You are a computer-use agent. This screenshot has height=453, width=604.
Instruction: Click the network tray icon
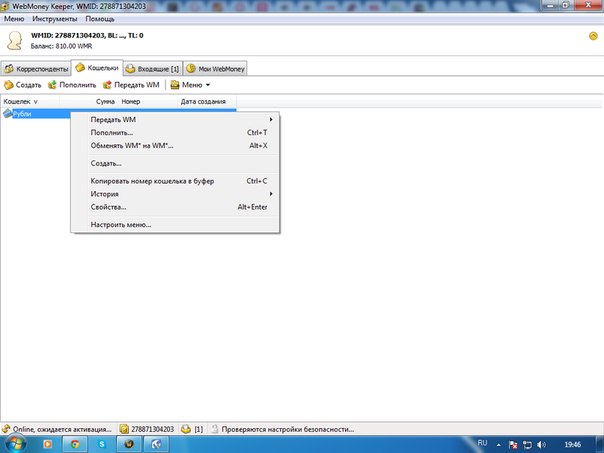[527, 445]
